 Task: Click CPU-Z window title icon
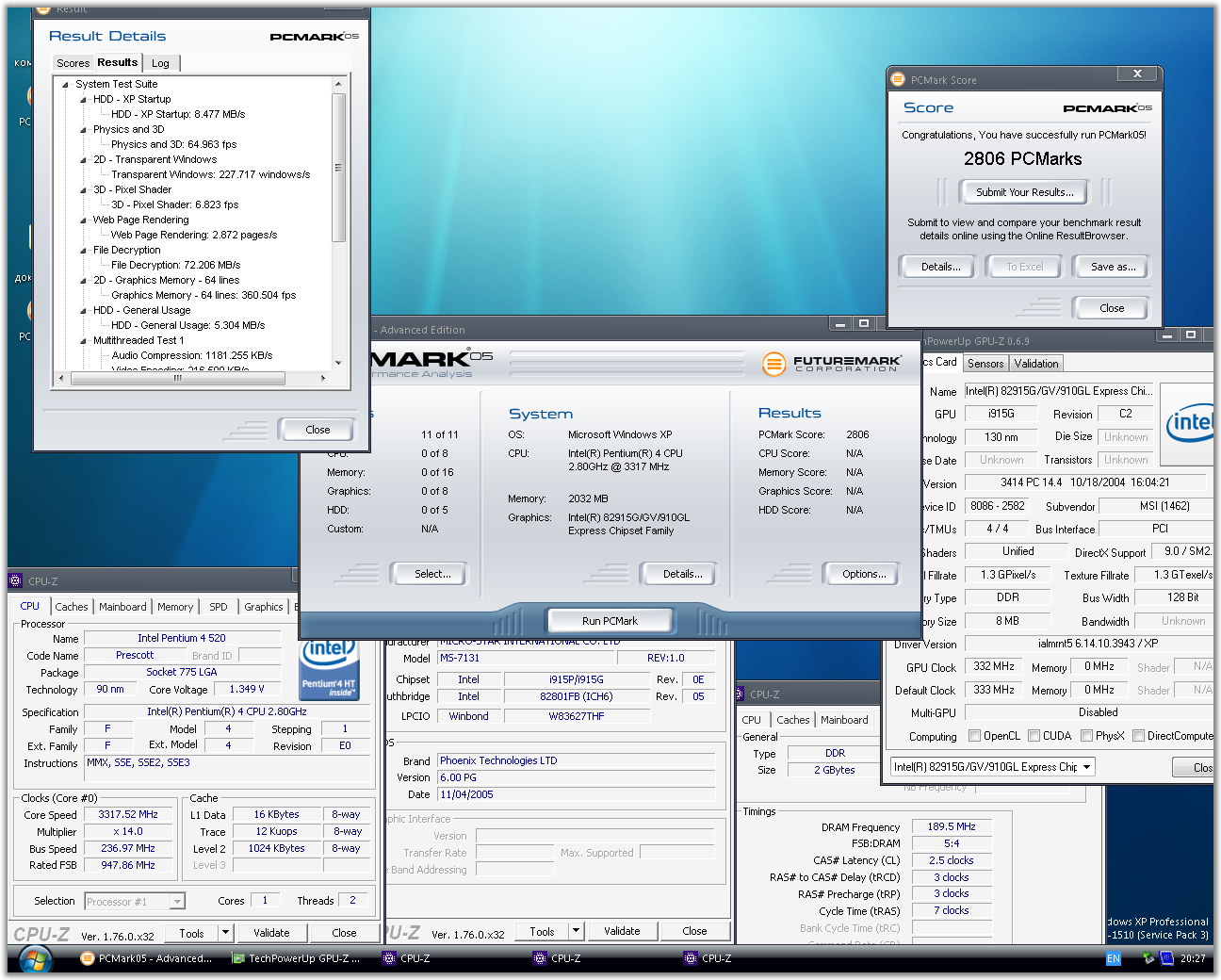15,580
